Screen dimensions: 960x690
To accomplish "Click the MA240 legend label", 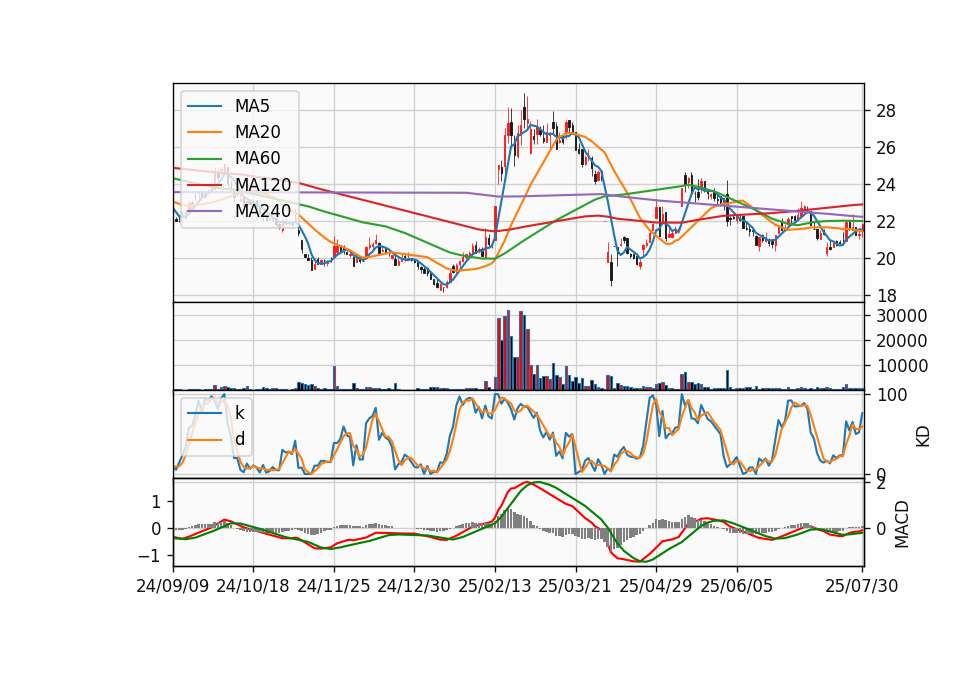I will tap(263, 211).
